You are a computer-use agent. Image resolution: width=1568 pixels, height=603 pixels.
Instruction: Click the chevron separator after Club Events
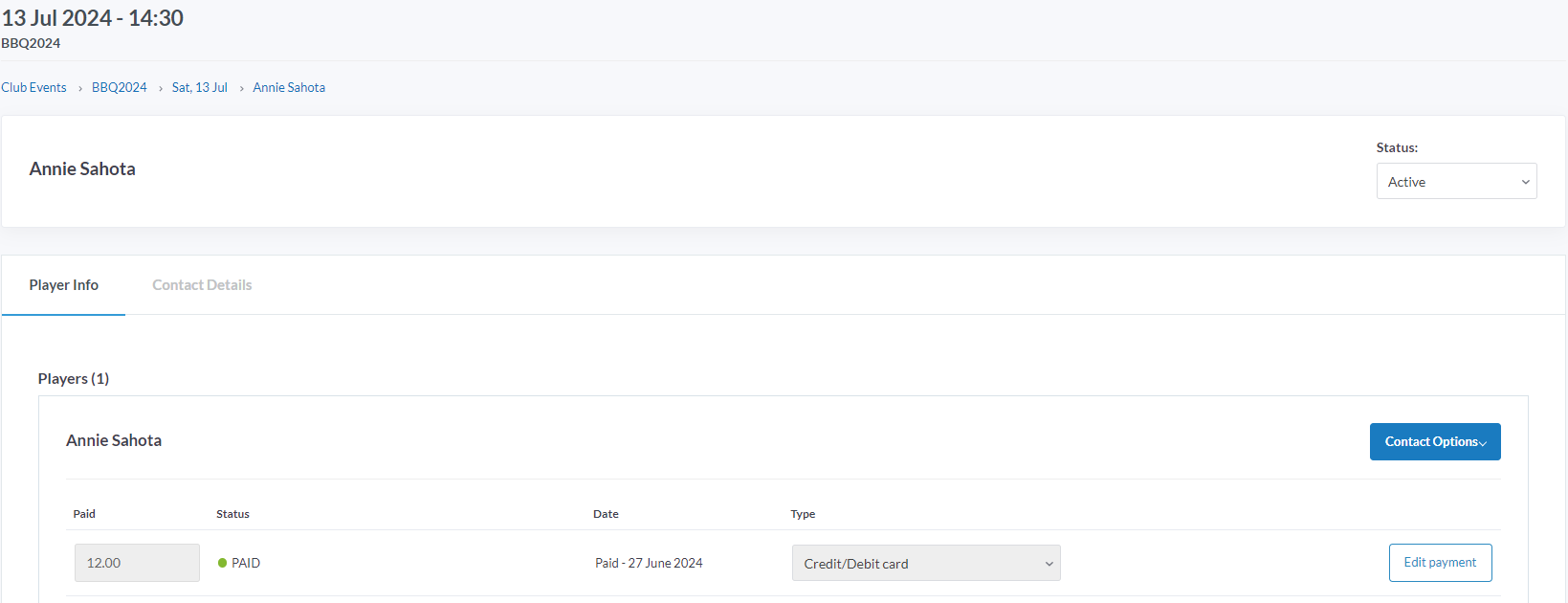click(x=79, y=88)
